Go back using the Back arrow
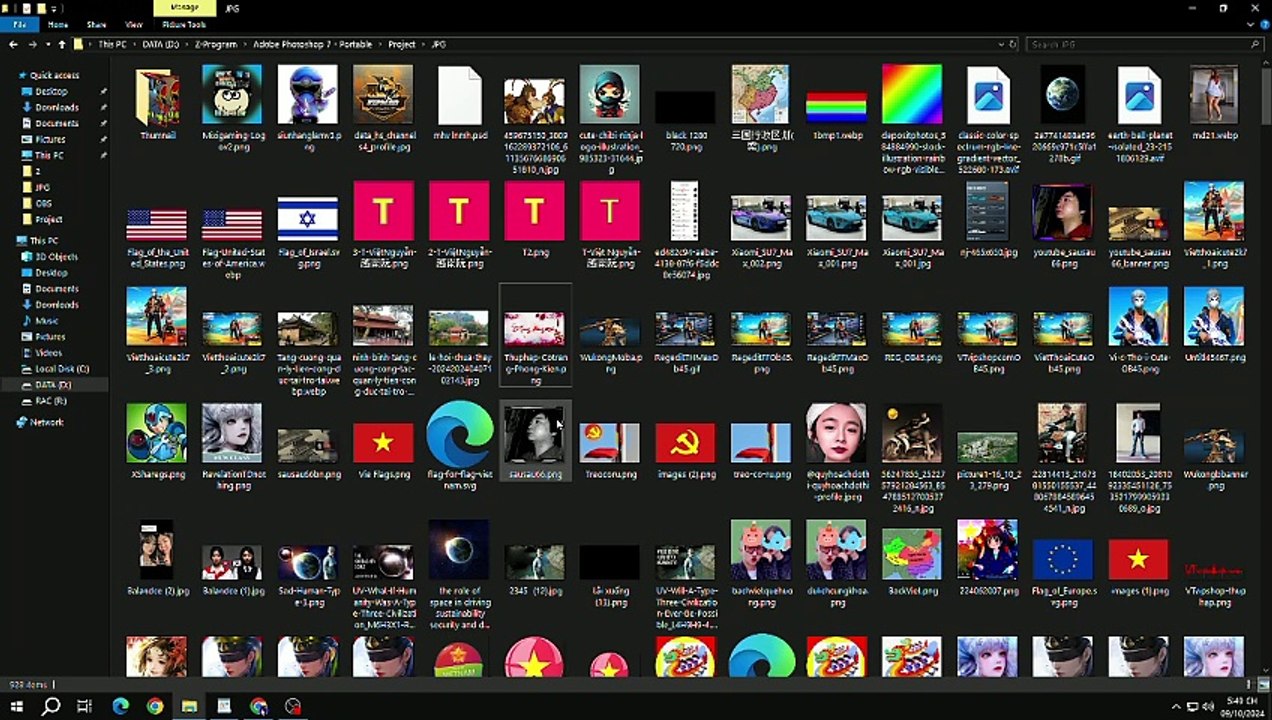 coord(13,44)
